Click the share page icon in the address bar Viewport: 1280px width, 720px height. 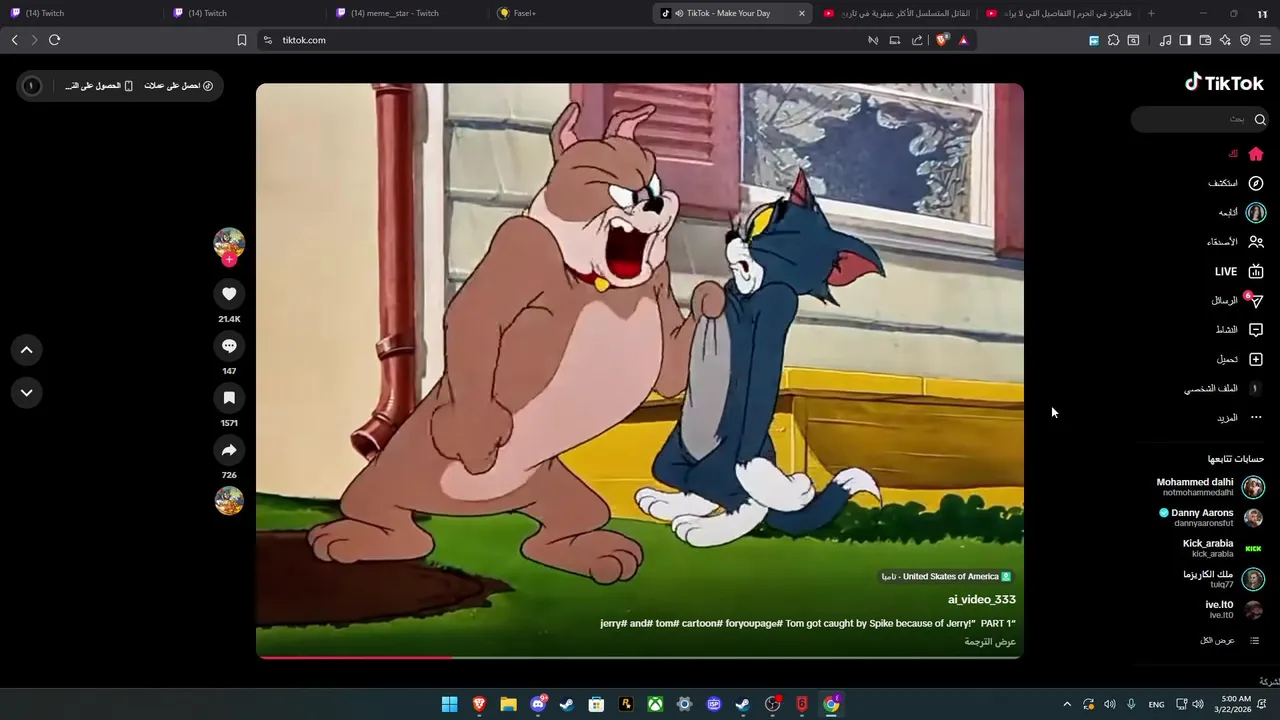[917, 40]
